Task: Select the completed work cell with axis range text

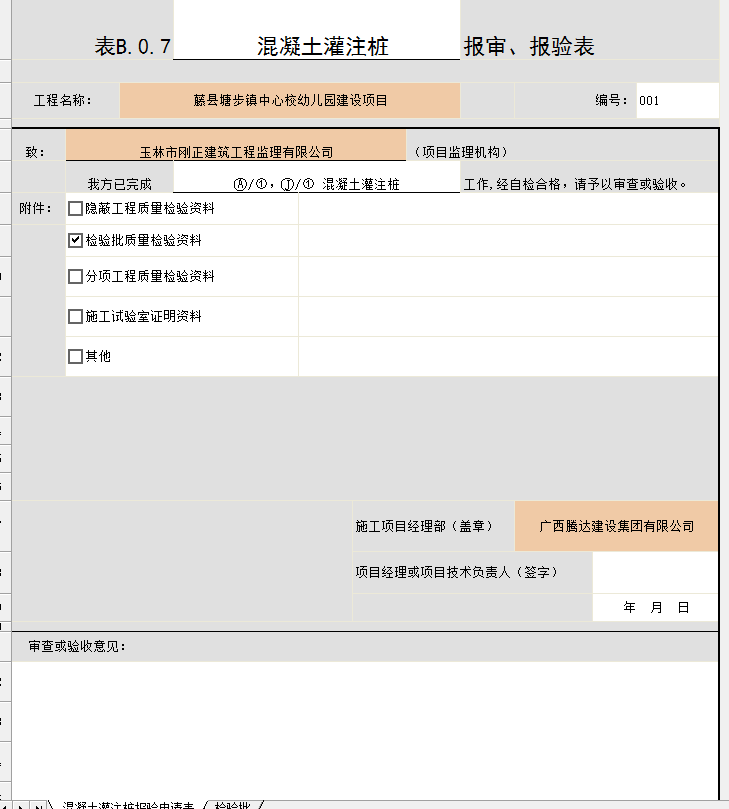Action: pos(316,184)
